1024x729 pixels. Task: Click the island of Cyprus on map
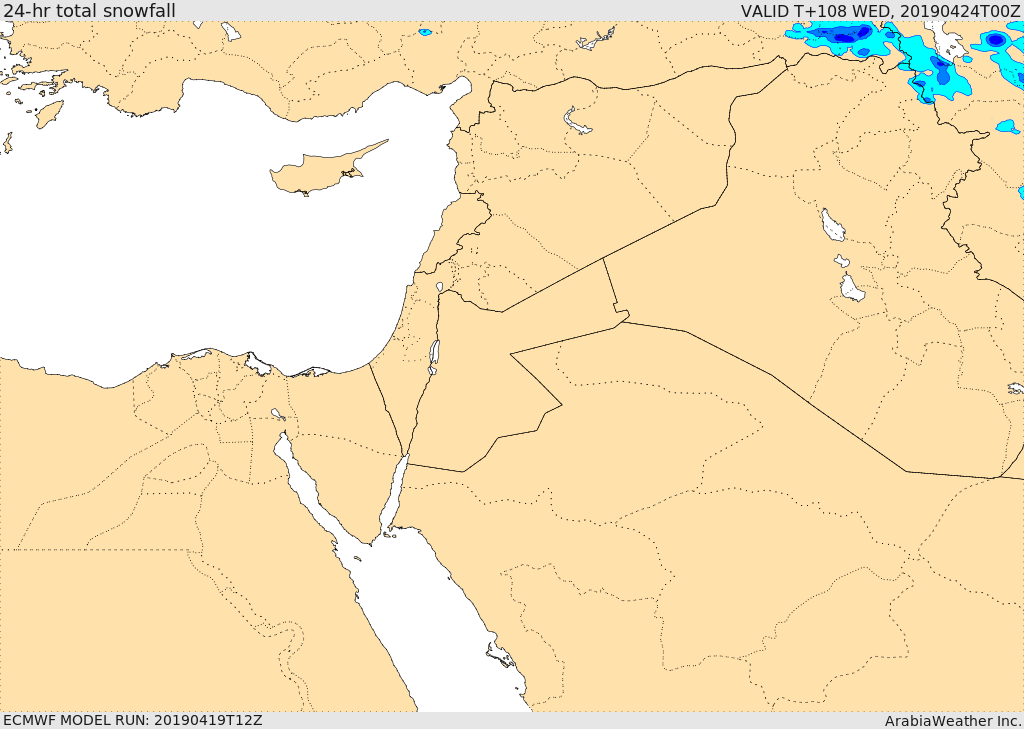(x=325, y=170)
